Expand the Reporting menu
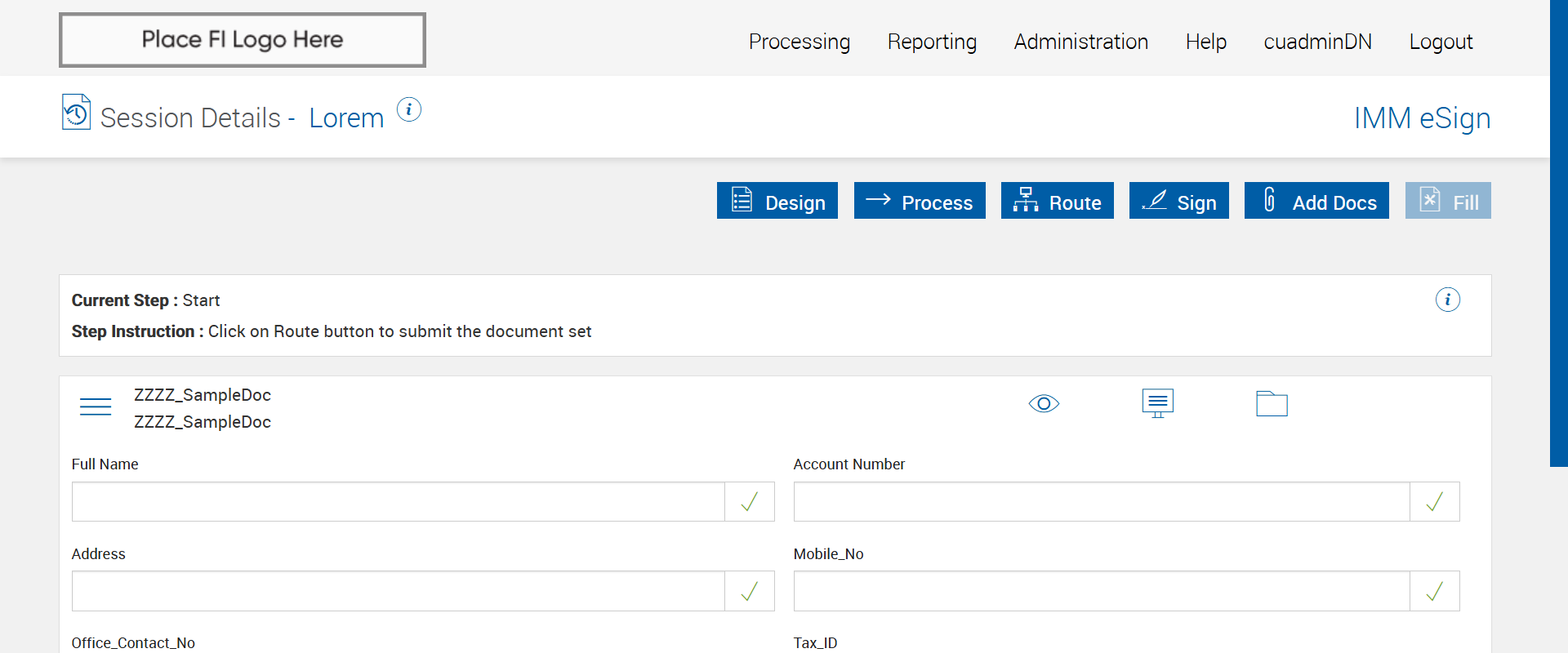The height and width of the screenshot is (653, 1568). coord(932,42)
